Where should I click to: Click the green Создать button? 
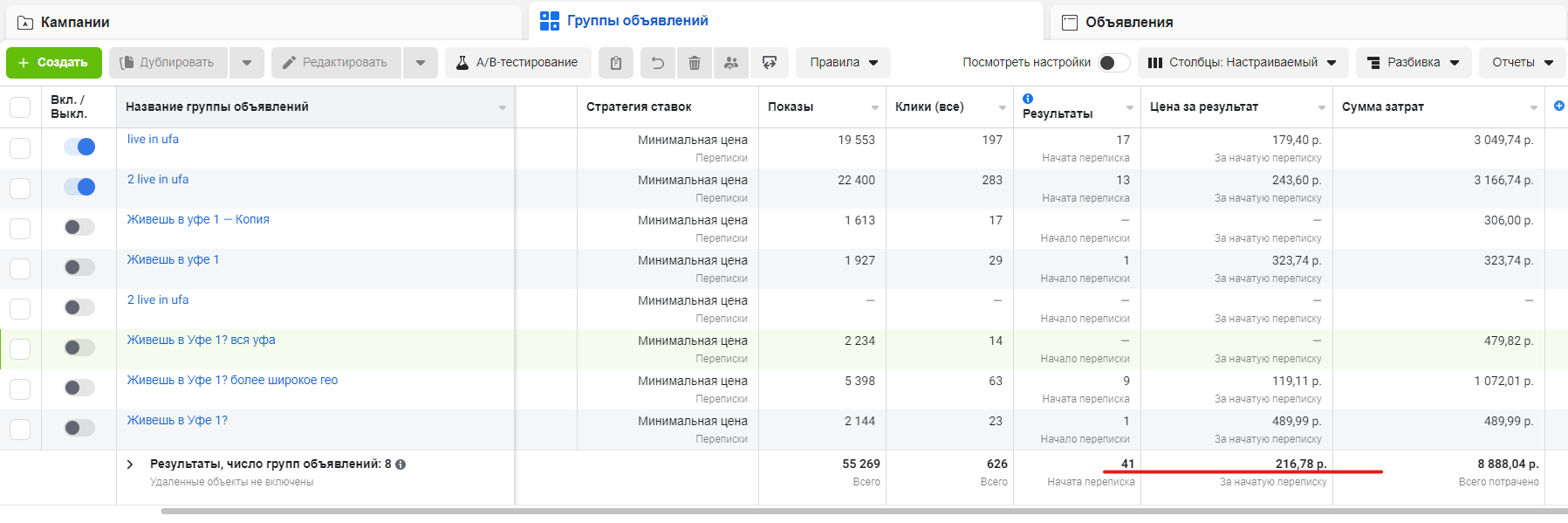pos(53,63)
